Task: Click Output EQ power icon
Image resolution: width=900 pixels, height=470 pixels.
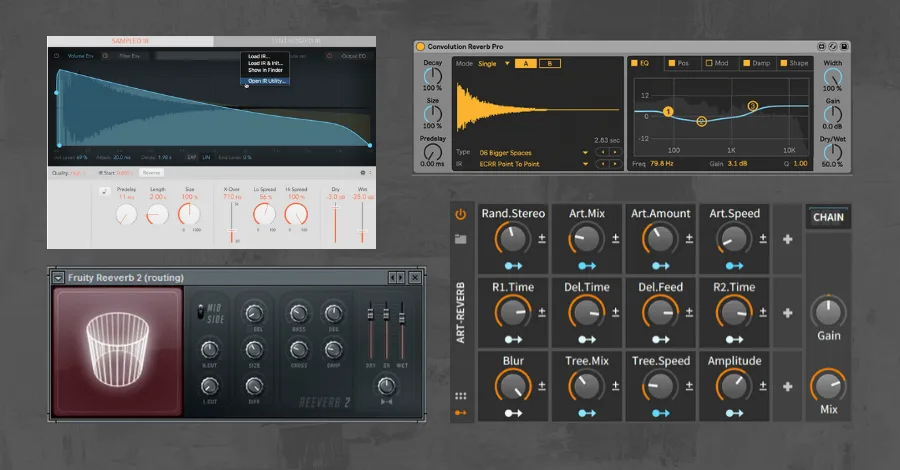Action: pyautogui.click(x=329, y=56)
